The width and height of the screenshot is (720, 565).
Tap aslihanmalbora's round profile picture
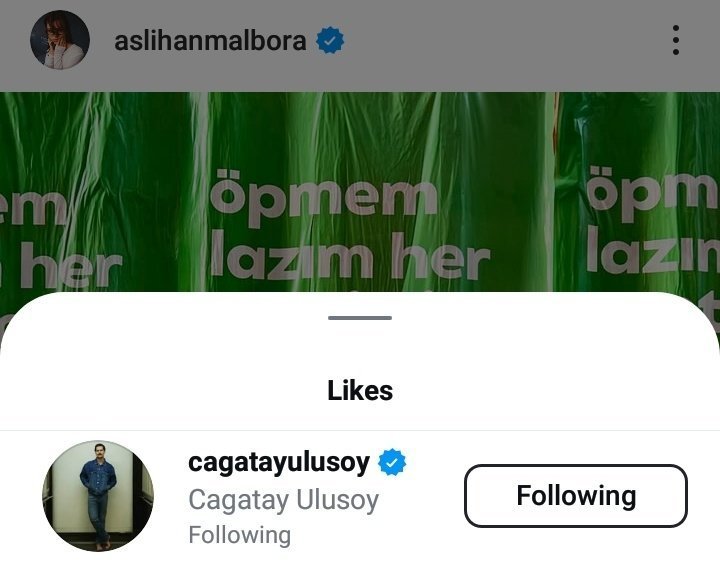(60, 40)
